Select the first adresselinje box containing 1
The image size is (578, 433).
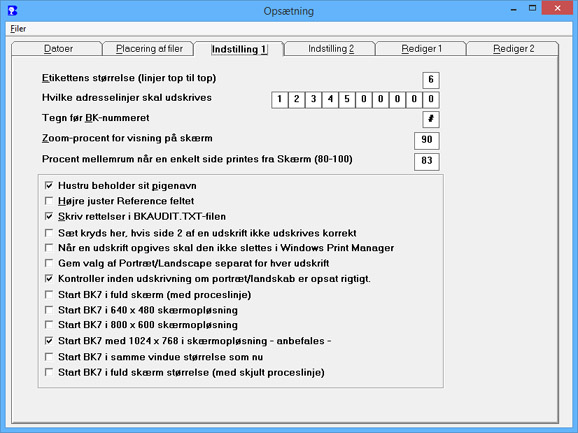[279, 99]
